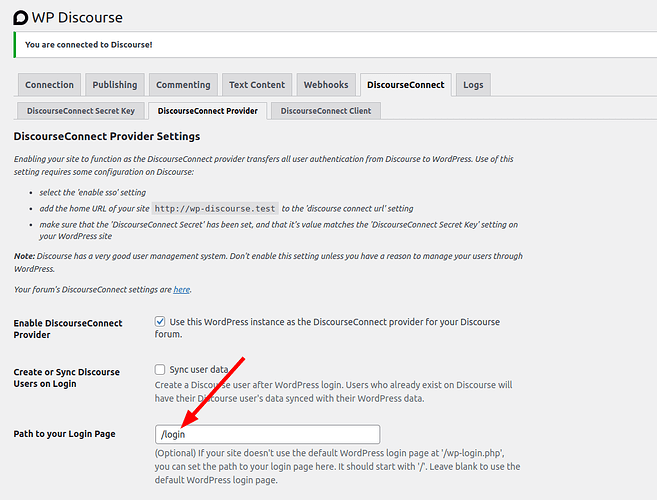Click the 'select the enable sso setting' bullet

tap(93, 192)
